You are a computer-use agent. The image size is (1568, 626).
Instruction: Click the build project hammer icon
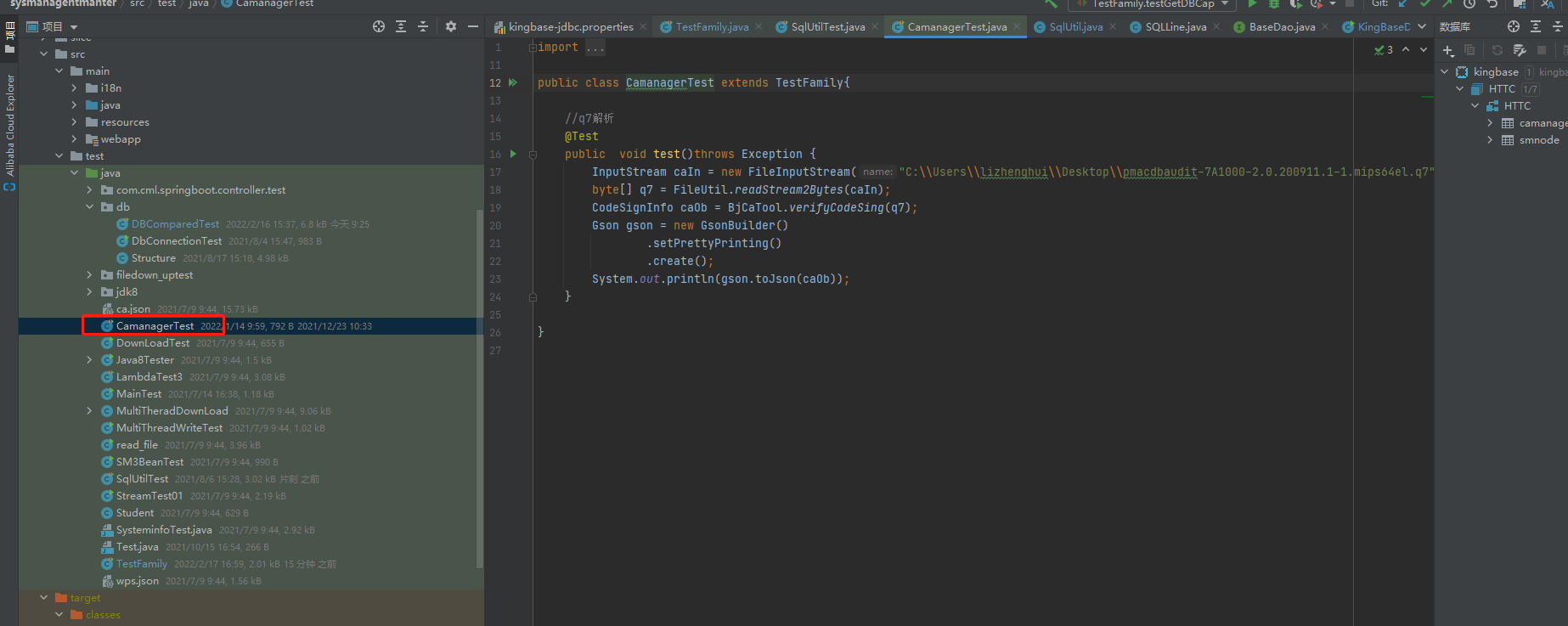[1052, 3]
